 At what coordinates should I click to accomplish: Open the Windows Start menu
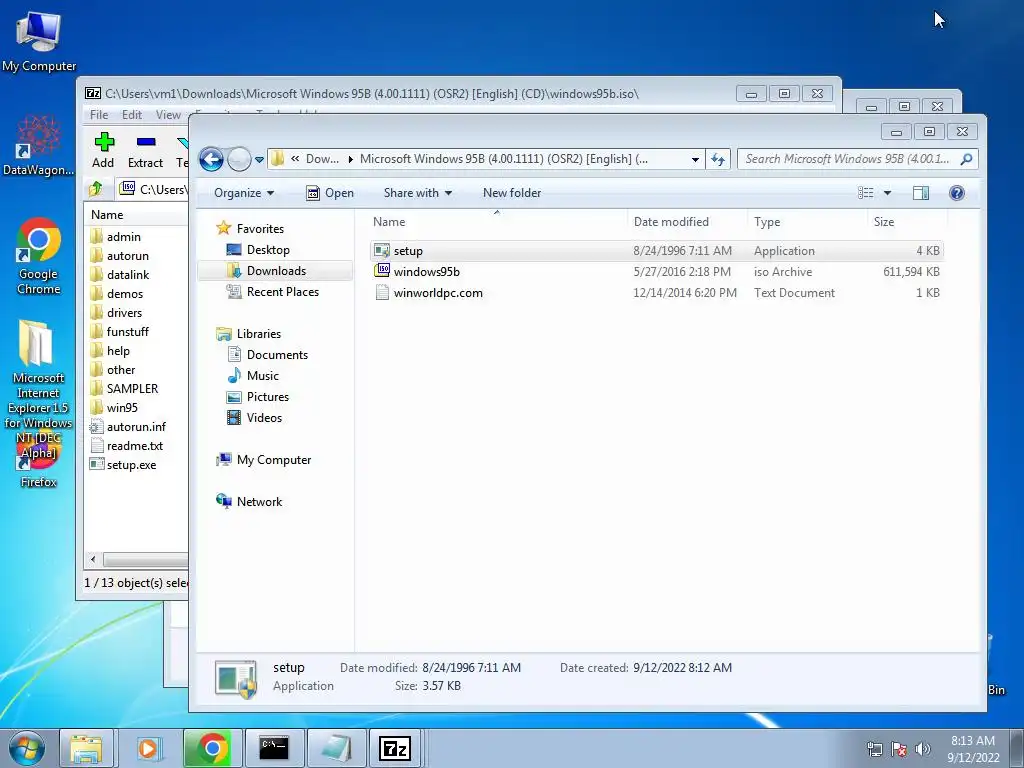[27, 748]
